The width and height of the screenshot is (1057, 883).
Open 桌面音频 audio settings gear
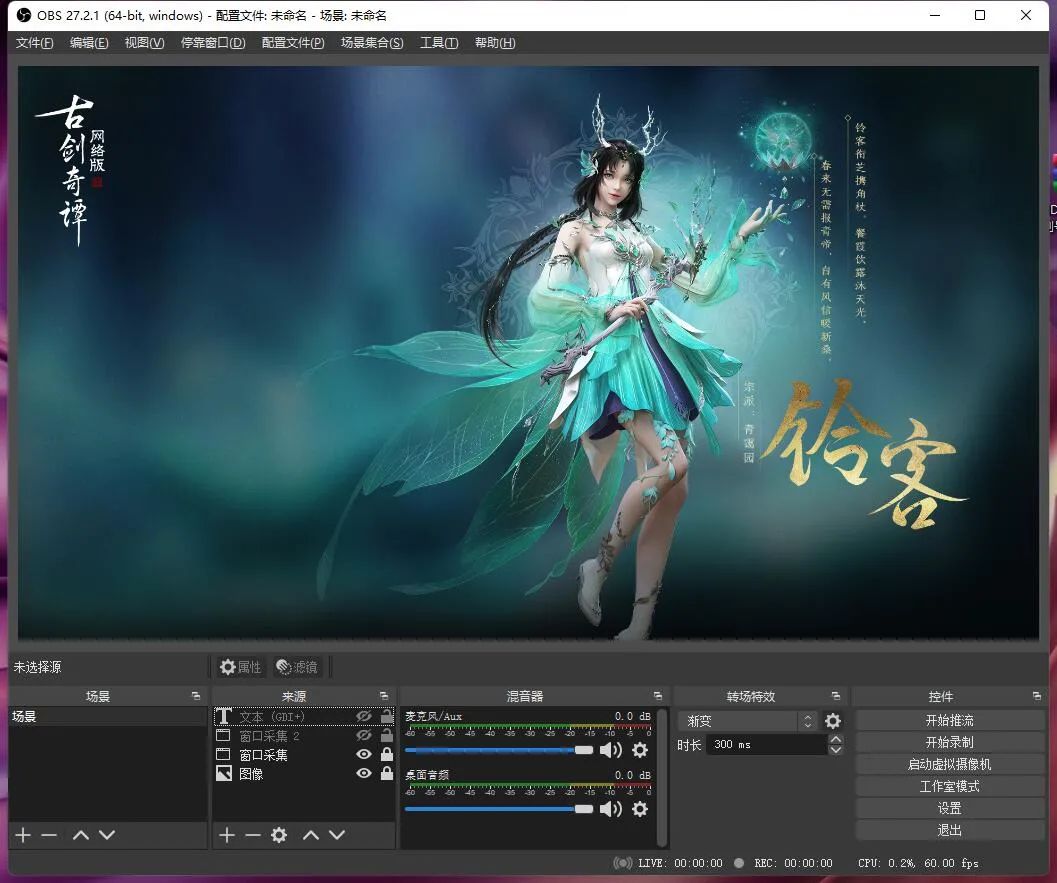pyautogui.click(x=640, y=809)
